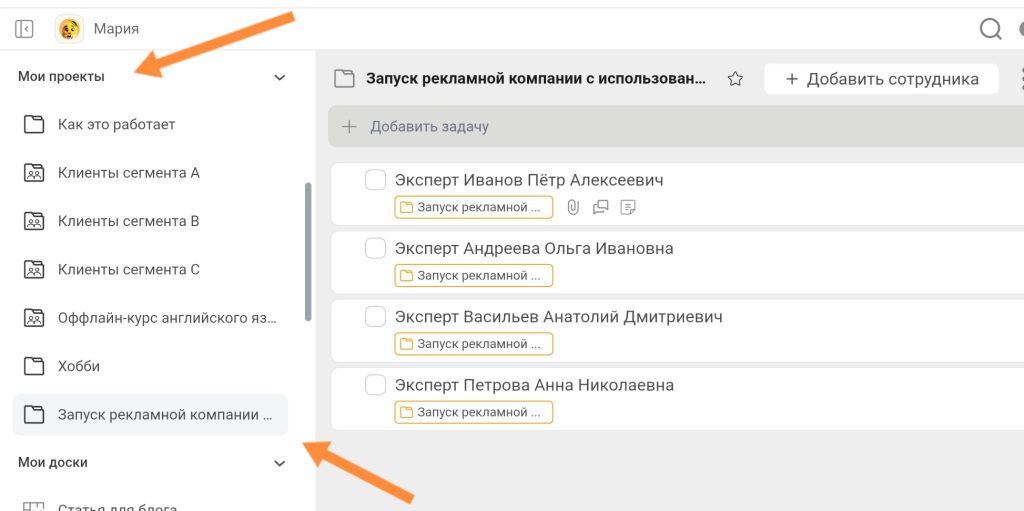Image resolution: width=1024 pixels, height=511 pixels.
Task: Click folder icon of Запуск рекламной компании sidebar item
Action: point(34,414)
